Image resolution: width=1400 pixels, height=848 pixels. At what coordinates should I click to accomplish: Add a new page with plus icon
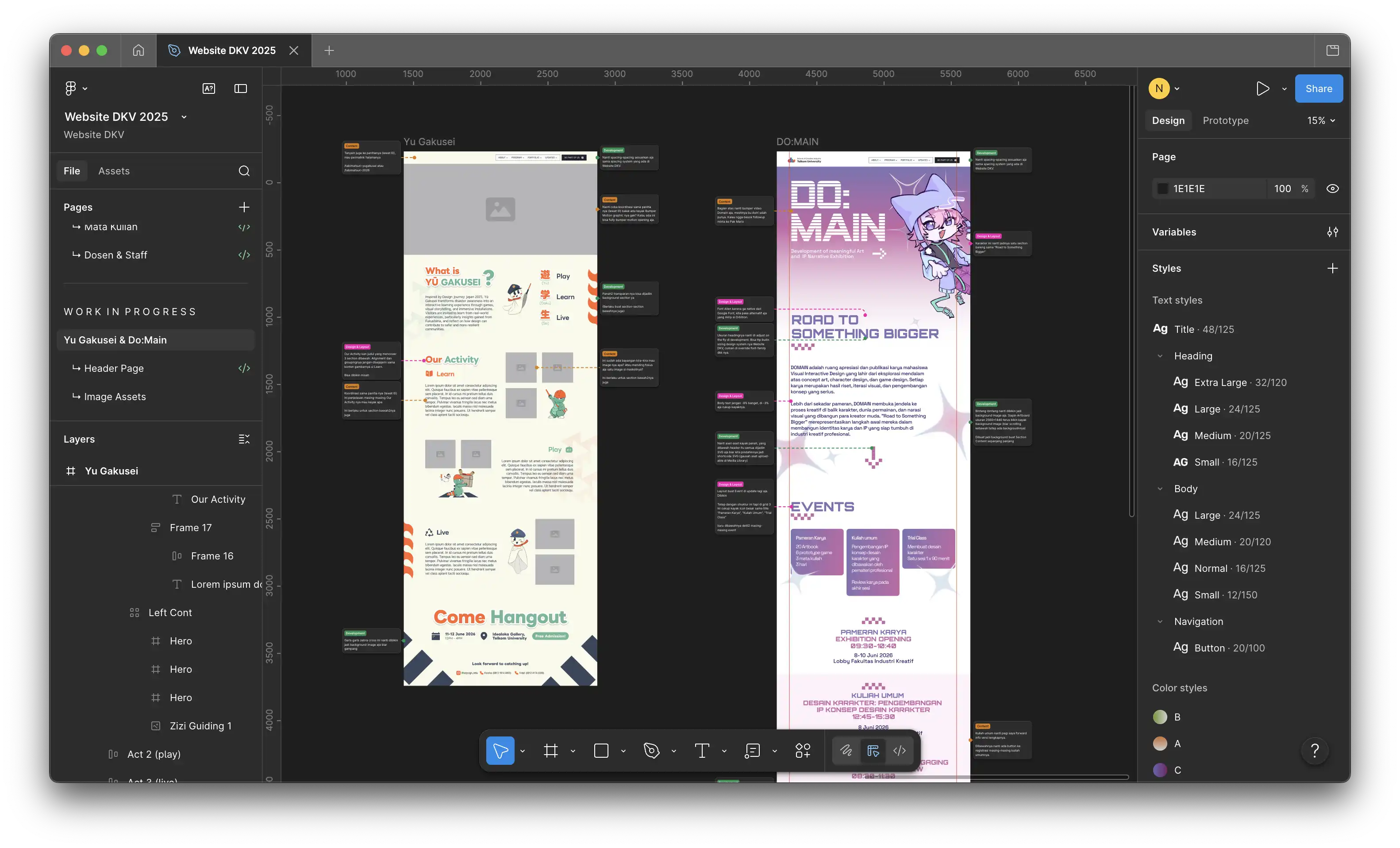tap(244, 208)
